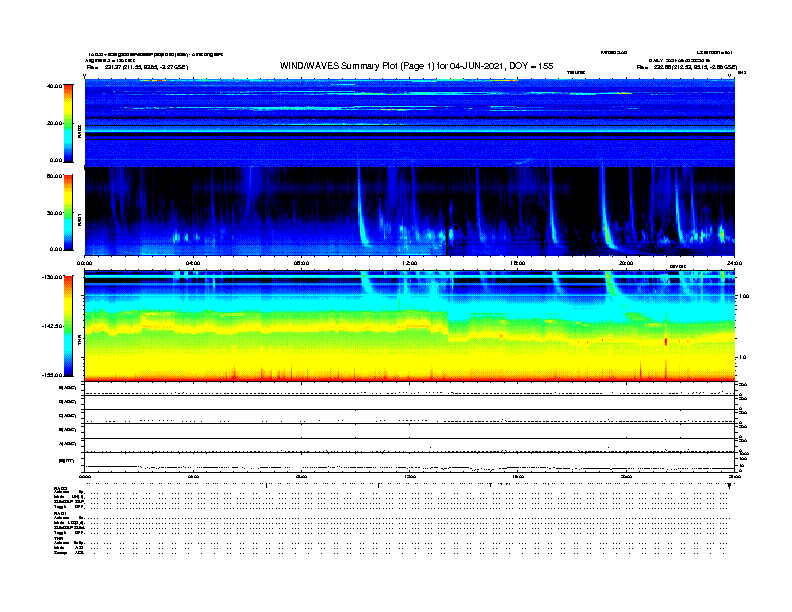The width and height of the screenshot is (792, 612).
Task: Click the 12:00 tick label under RAD1 panel
Action: pos(410,263)
